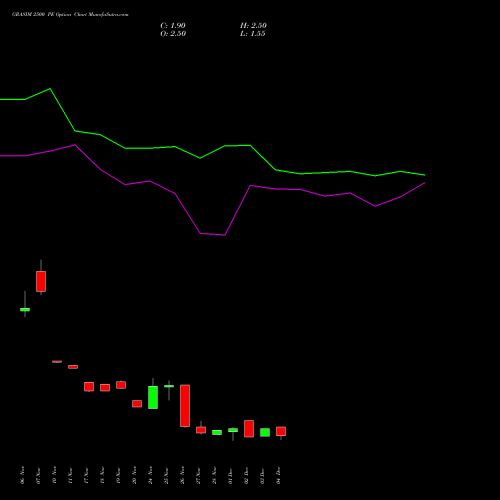Click the 06 Nov date label

click(x=22, y=475)
